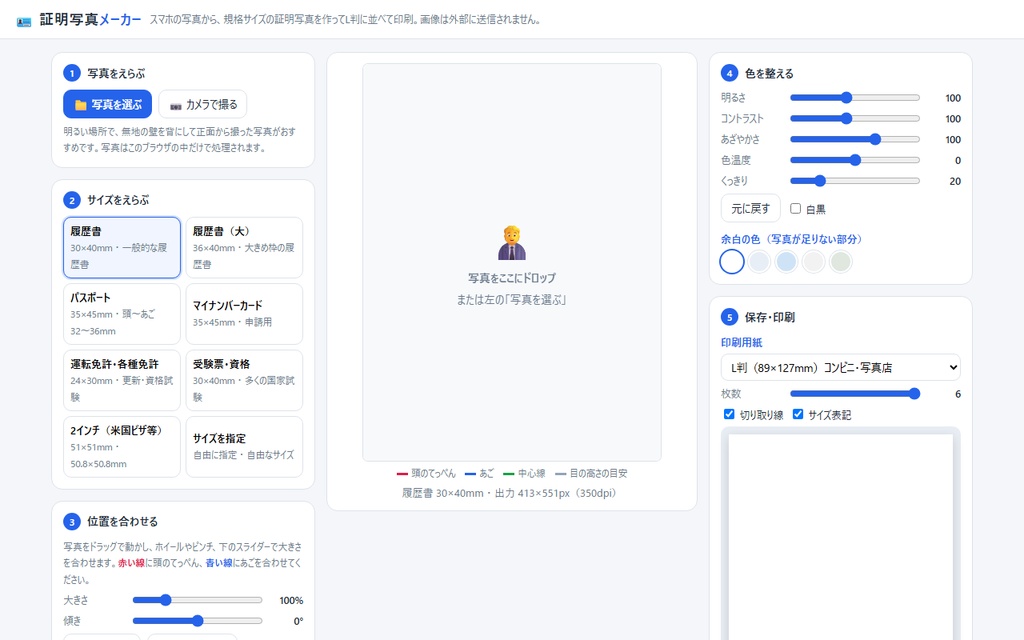Viewport: 1024px width, 640px height.
Task: Click the ID card logo icon
Action: pos(24,21)
